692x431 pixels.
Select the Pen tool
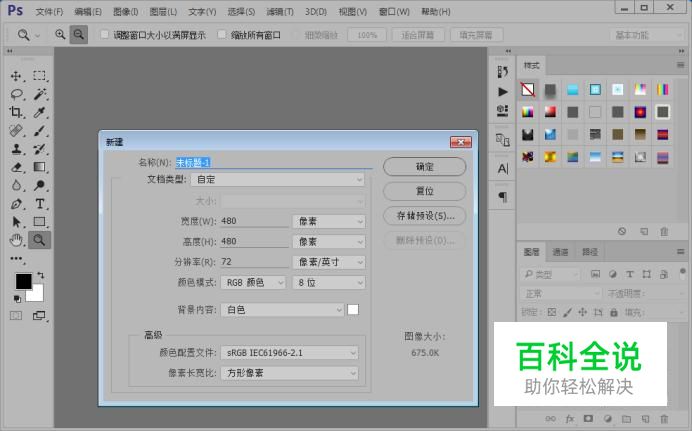(16, 204)
